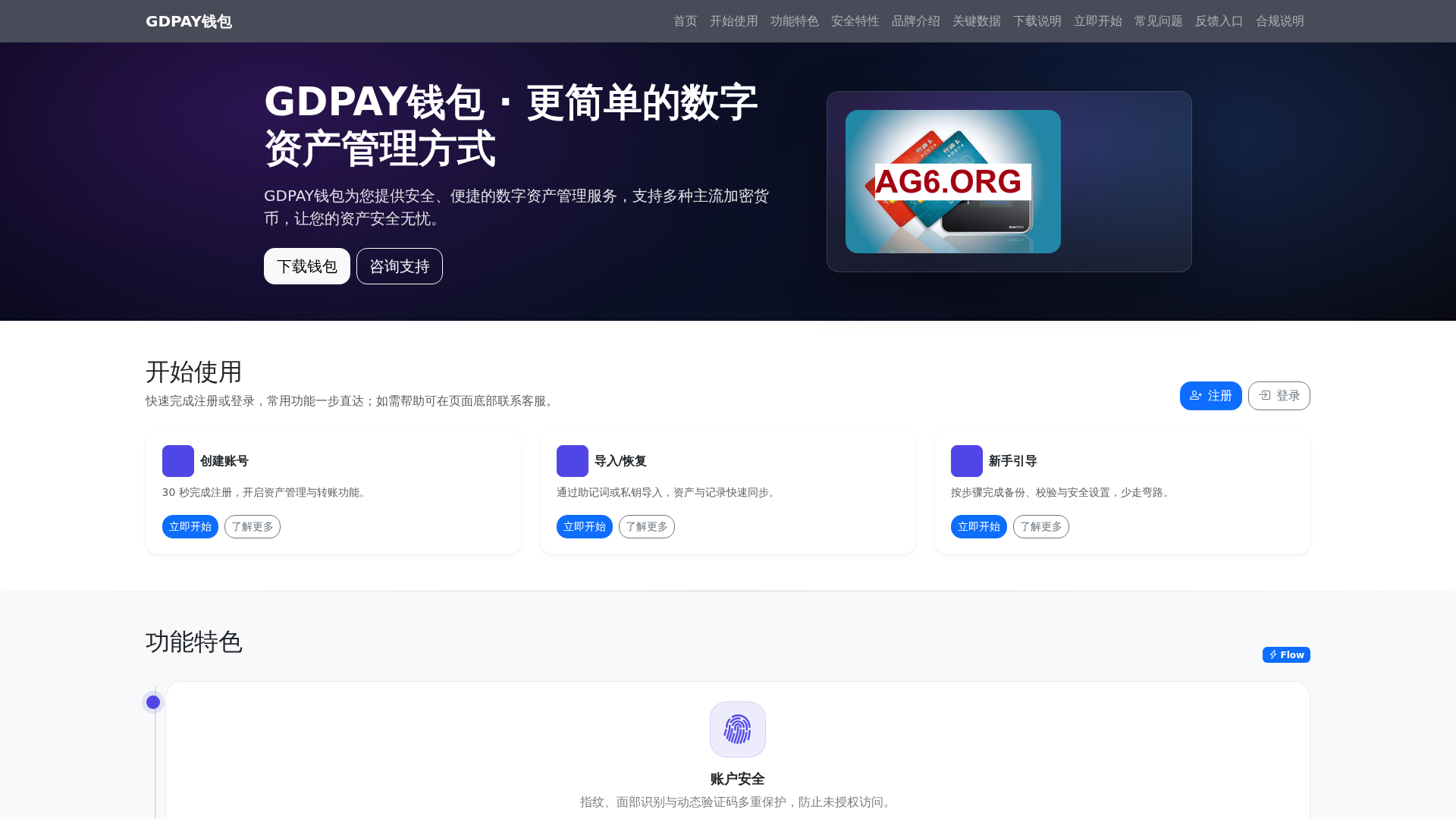Screen dimensions: 1456x819
Task: Click the 下载钱包 button
Action: click(x=307, y=266)
